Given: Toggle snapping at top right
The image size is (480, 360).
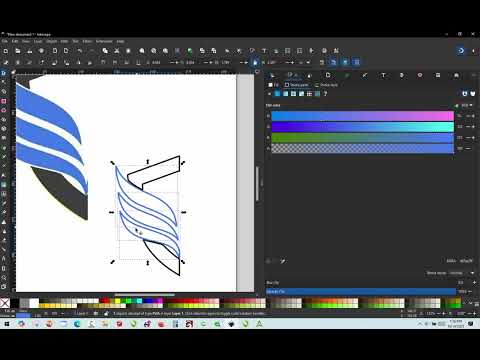Looking at the screenshot, I should [x=461, y=51].
